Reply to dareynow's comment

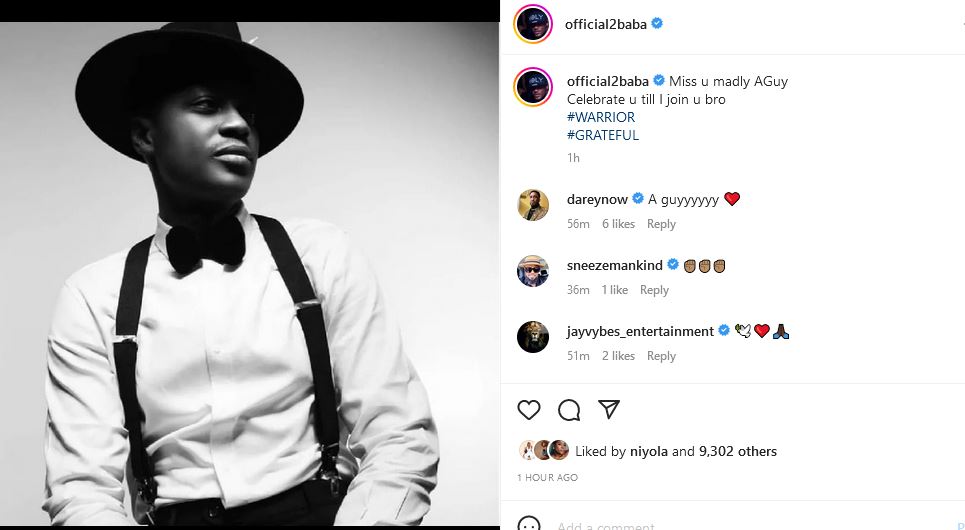click(661, 224)
